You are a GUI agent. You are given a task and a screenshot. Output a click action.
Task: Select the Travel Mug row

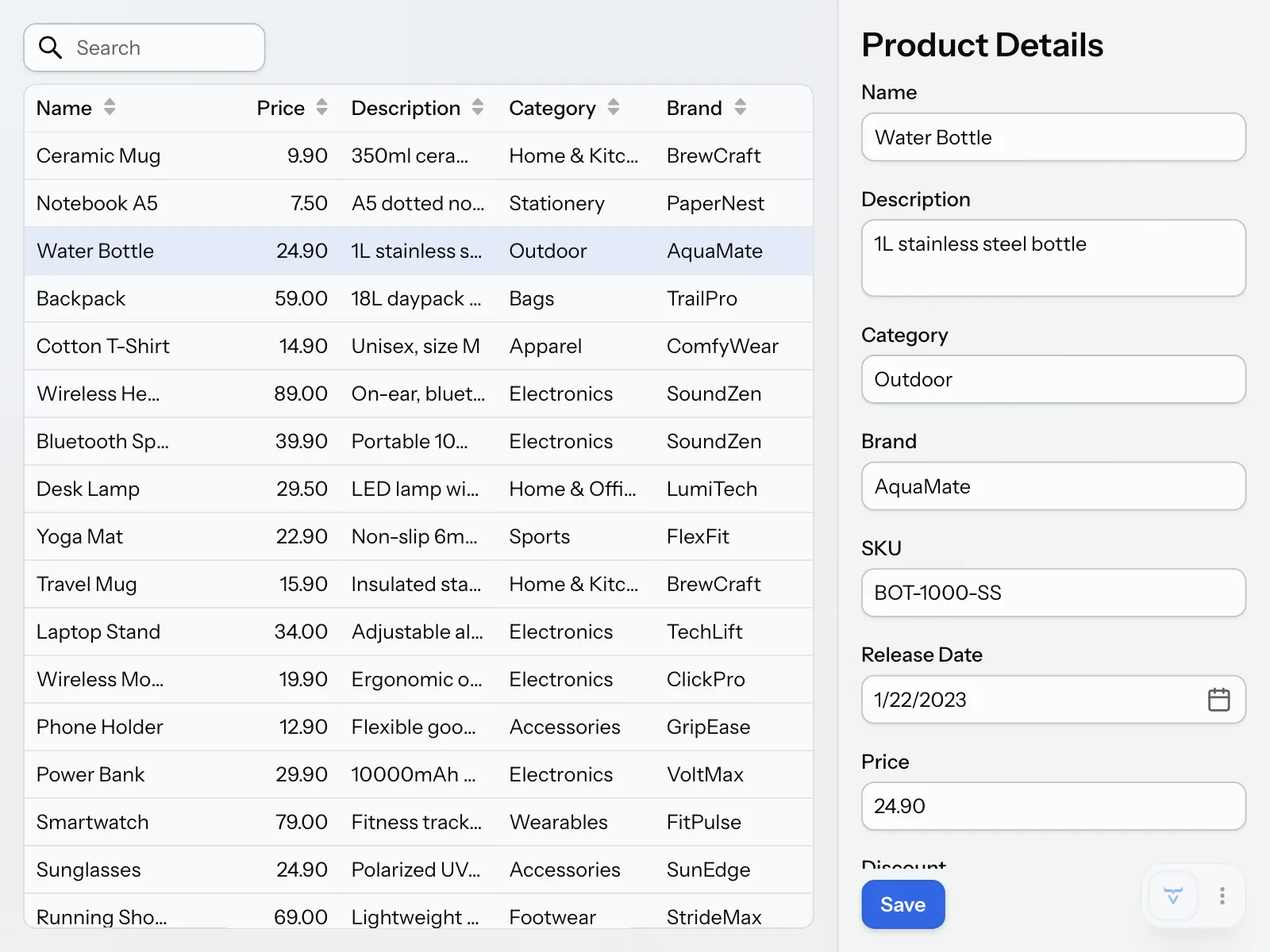pyautogui.click(x=418, y=584)
